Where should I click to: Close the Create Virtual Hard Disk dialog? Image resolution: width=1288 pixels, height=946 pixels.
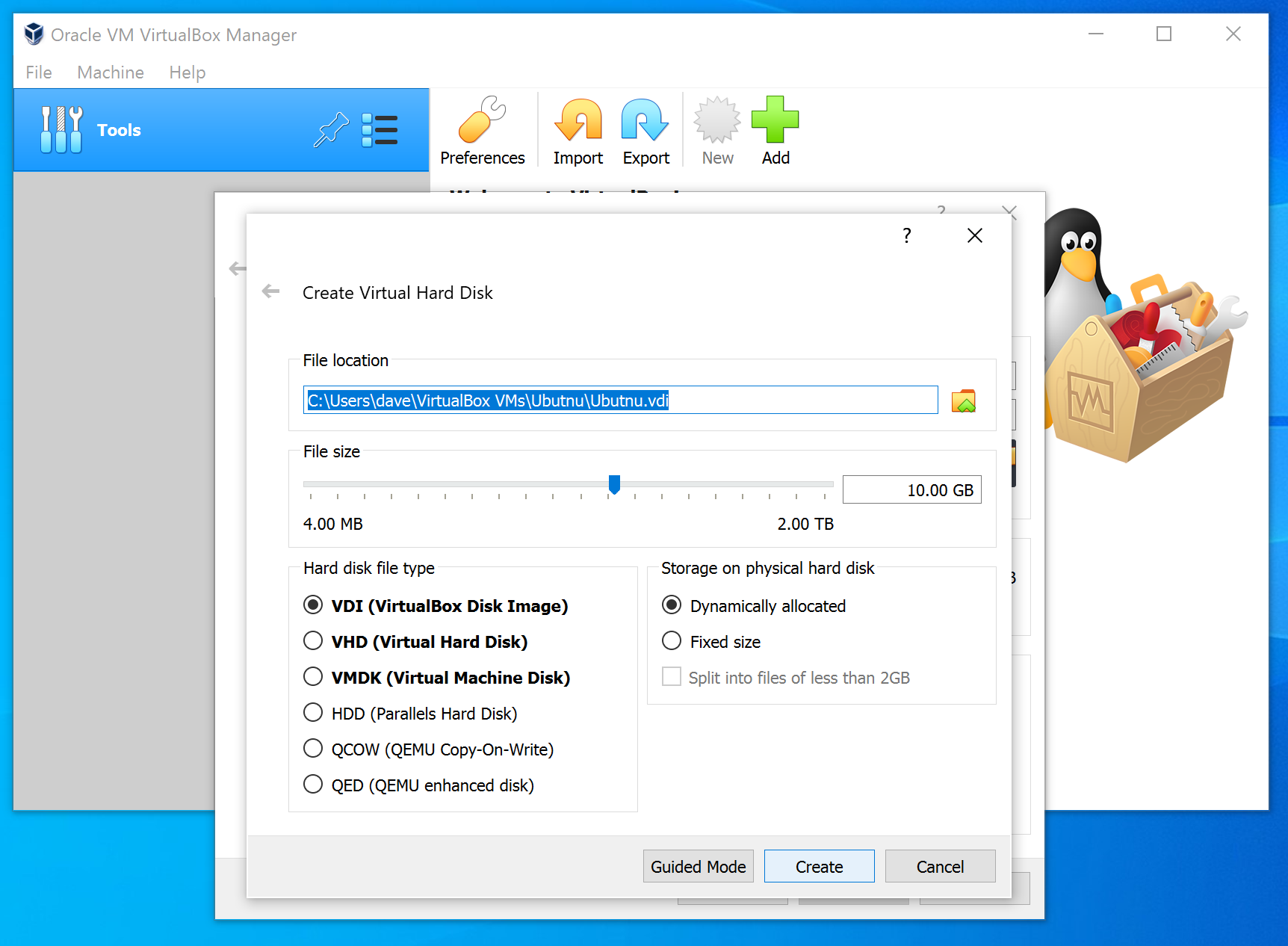click(x=974, y=236)
